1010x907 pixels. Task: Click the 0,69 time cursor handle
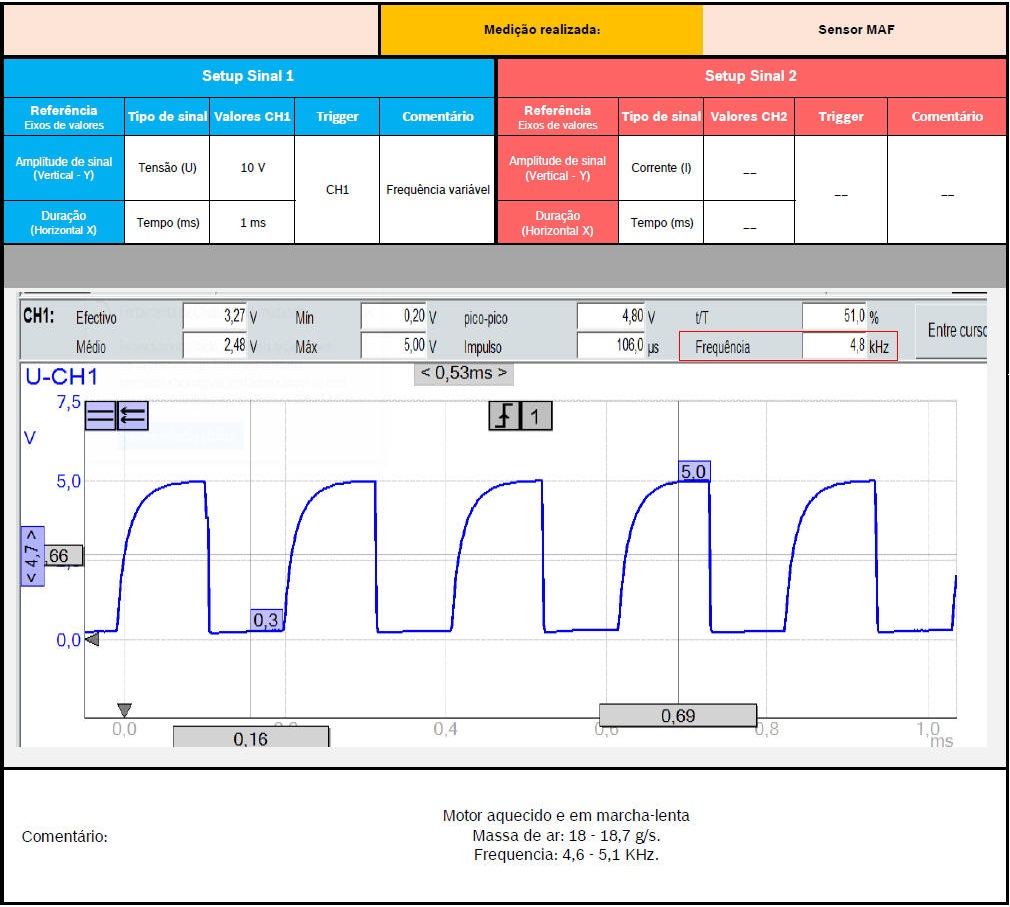pyautogui.click(x=677, y=715)
